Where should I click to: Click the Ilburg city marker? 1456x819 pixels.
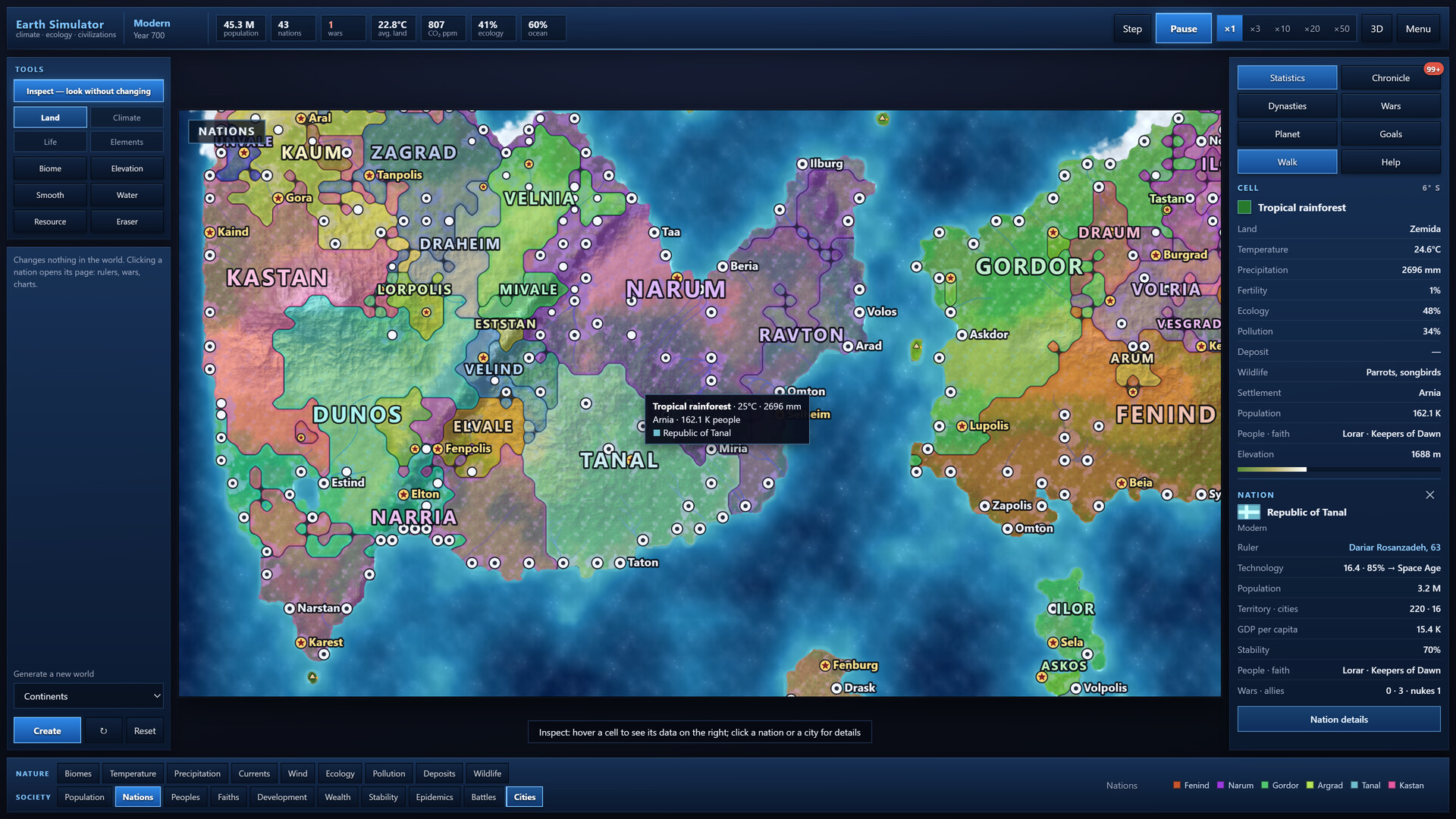pyautogui.click(x=802, y=164)
